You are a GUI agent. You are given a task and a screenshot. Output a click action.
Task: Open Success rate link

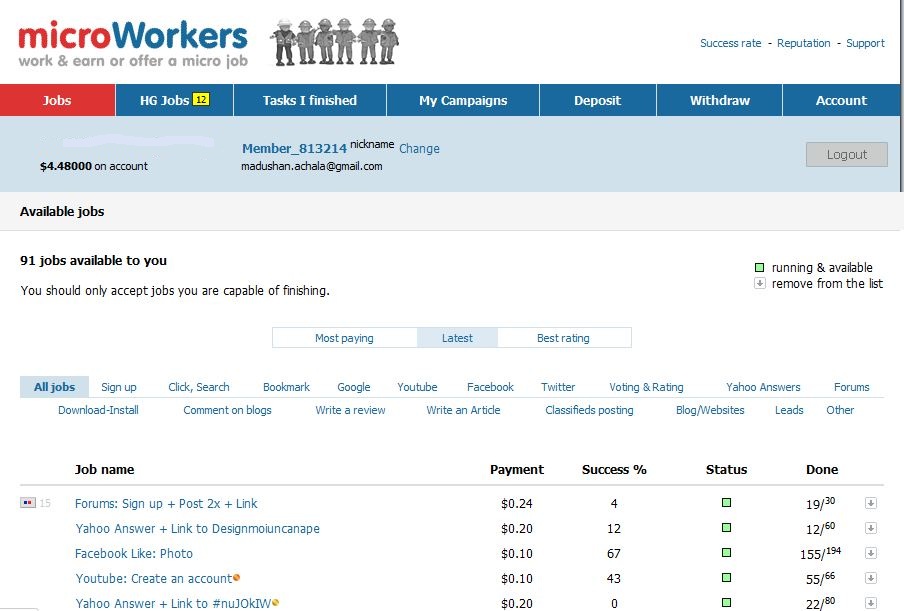click(730, 43)
